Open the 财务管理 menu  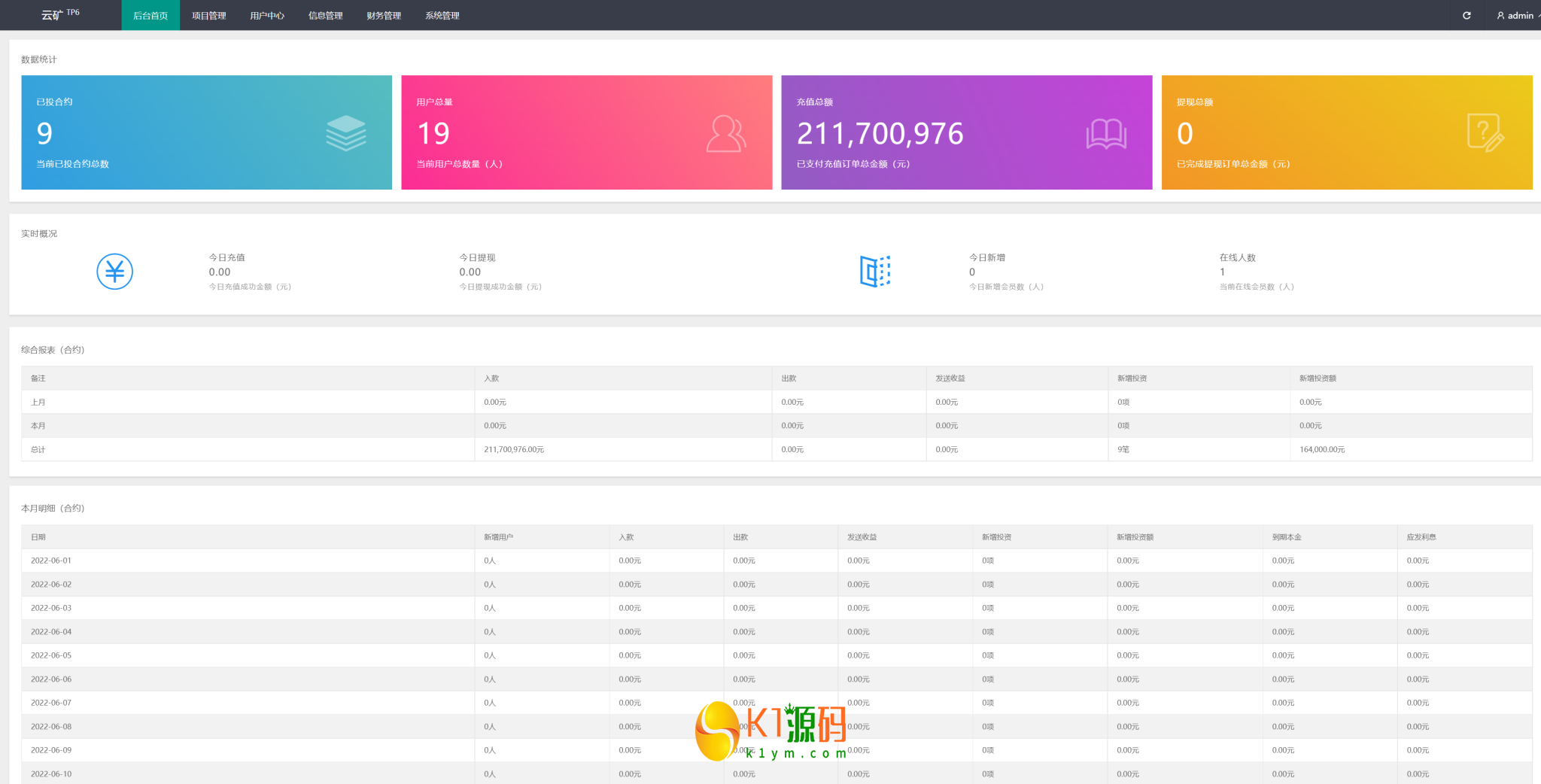(384, 15)
